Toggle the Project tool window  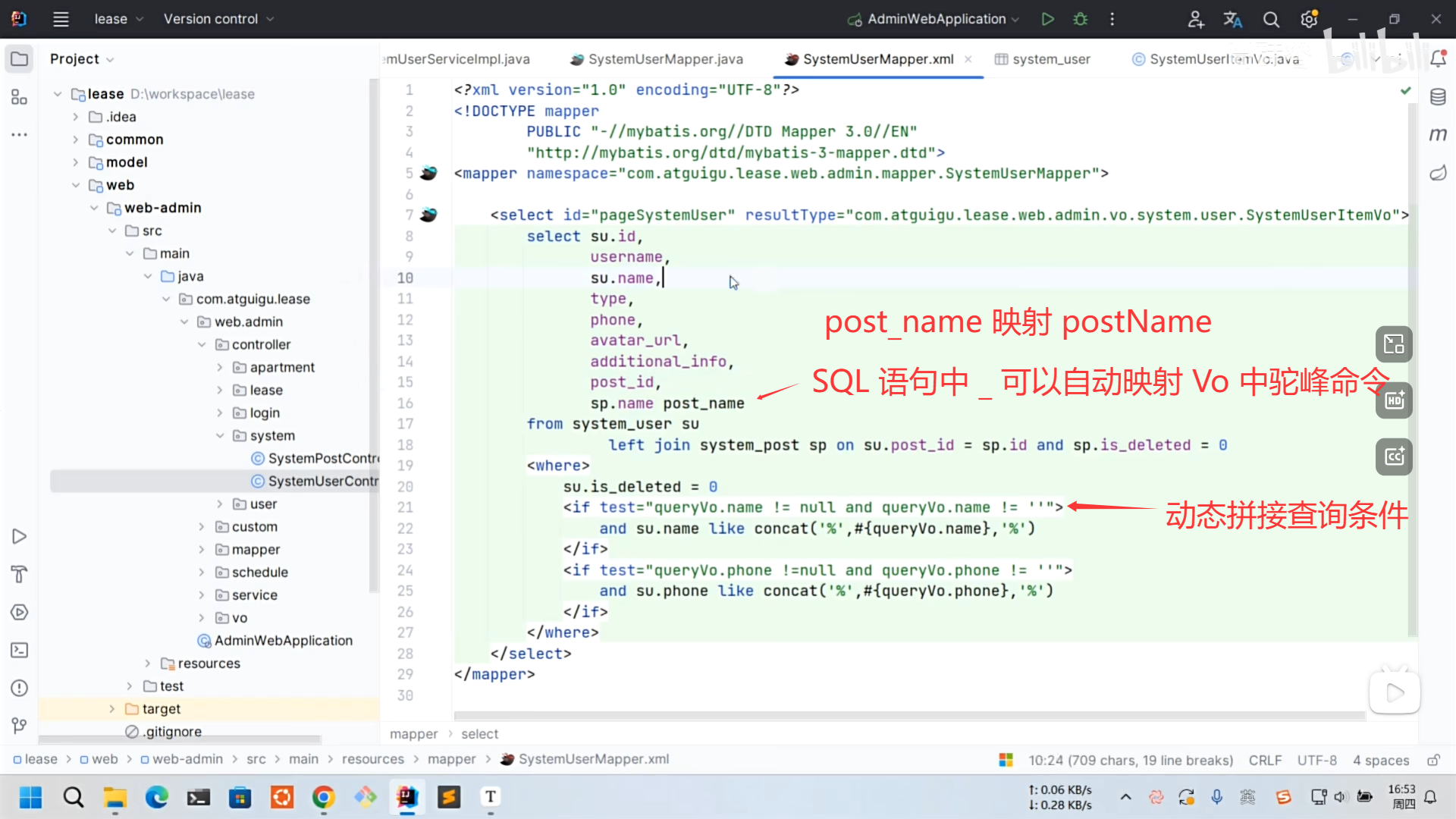tap(20, 59)
